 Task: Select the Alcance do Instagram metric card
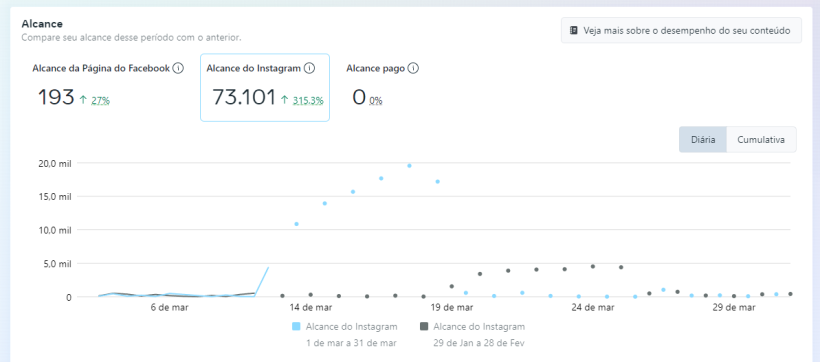265,87
